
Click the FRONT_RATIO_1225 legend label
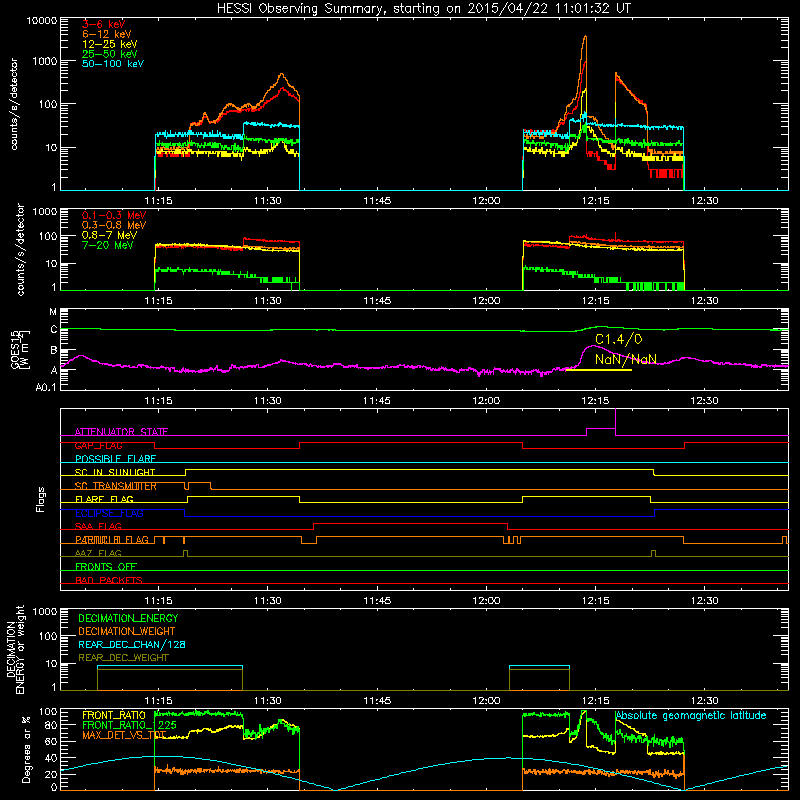[129, 725]
